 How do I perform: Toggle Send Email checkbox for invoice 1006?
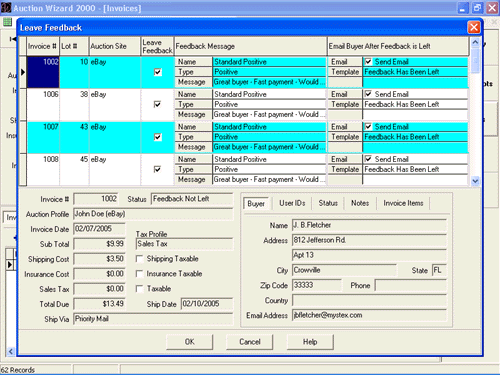click(x=368, y=94)
